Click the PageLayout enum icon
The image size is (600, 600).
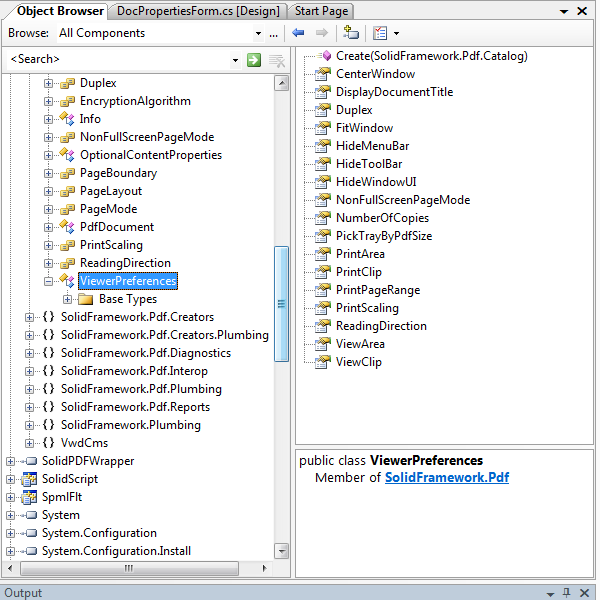point(67,191)
